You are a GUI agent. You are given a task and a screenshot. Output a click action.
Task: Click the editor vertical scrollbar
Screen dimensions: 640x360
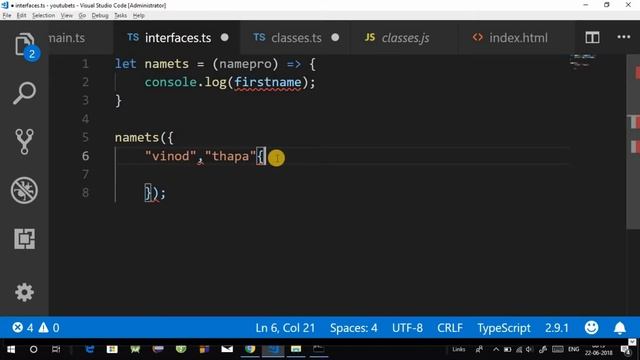(633, 143)
